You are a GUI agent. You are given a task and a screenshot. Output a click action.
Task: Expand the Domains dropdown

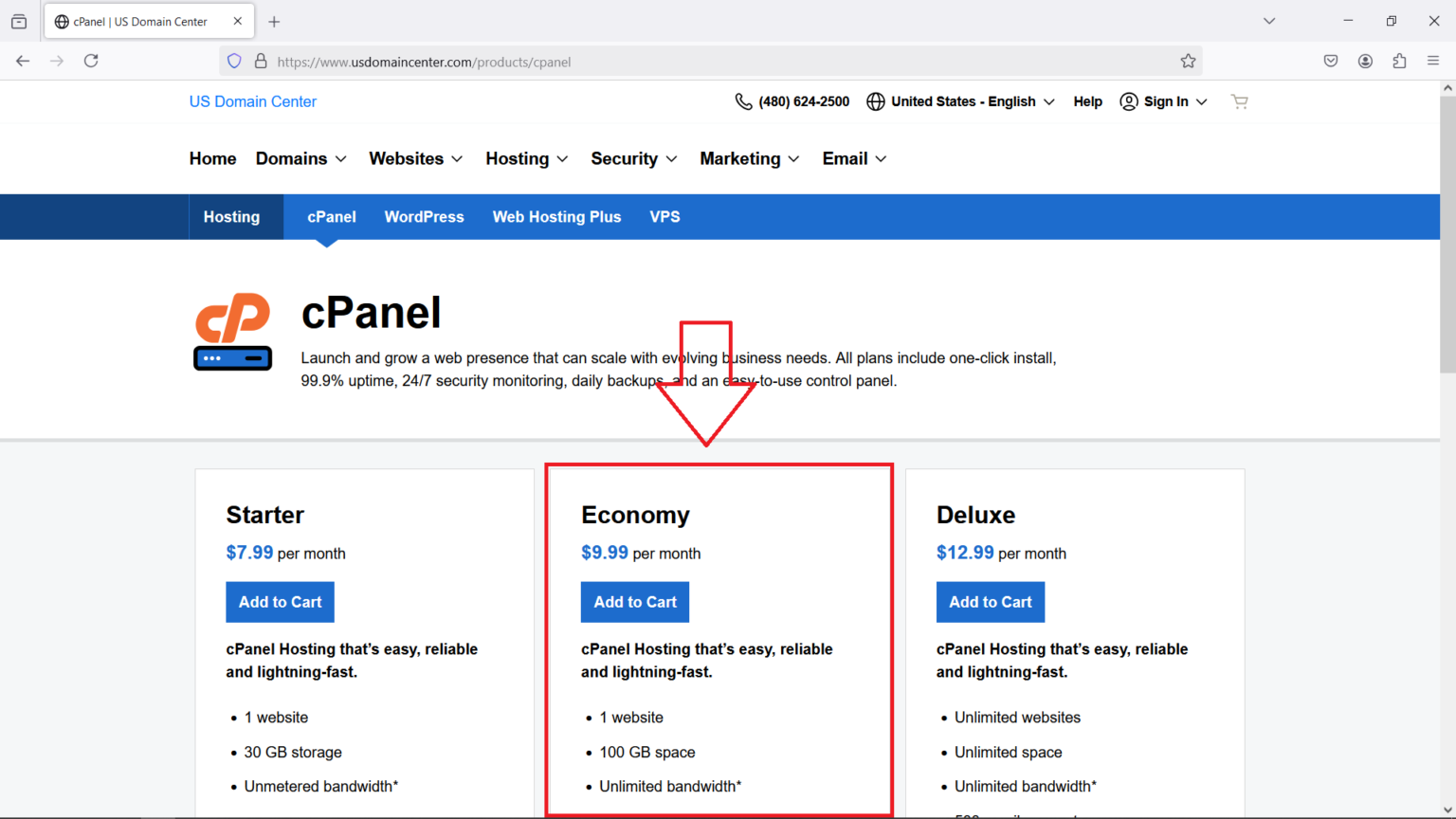click(x=300, y=158)
